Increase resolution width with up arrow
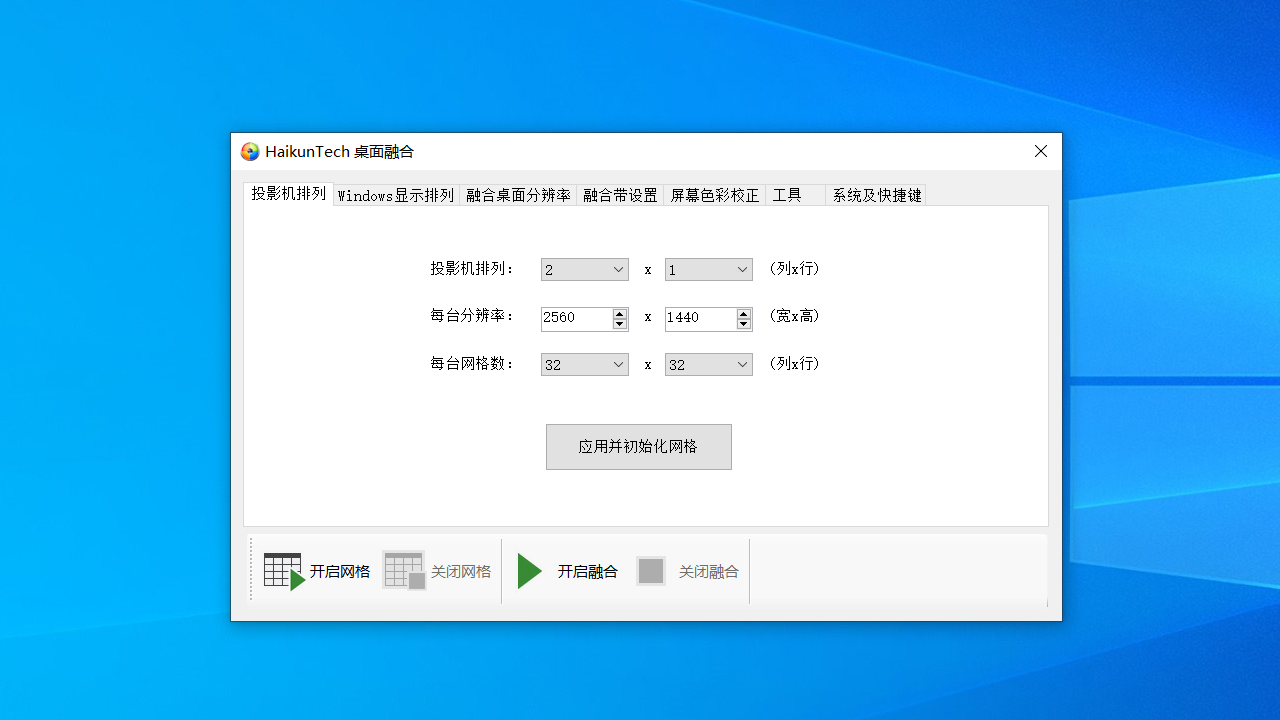Screen dimensions: 1280x720 click(x=620, y=313)
